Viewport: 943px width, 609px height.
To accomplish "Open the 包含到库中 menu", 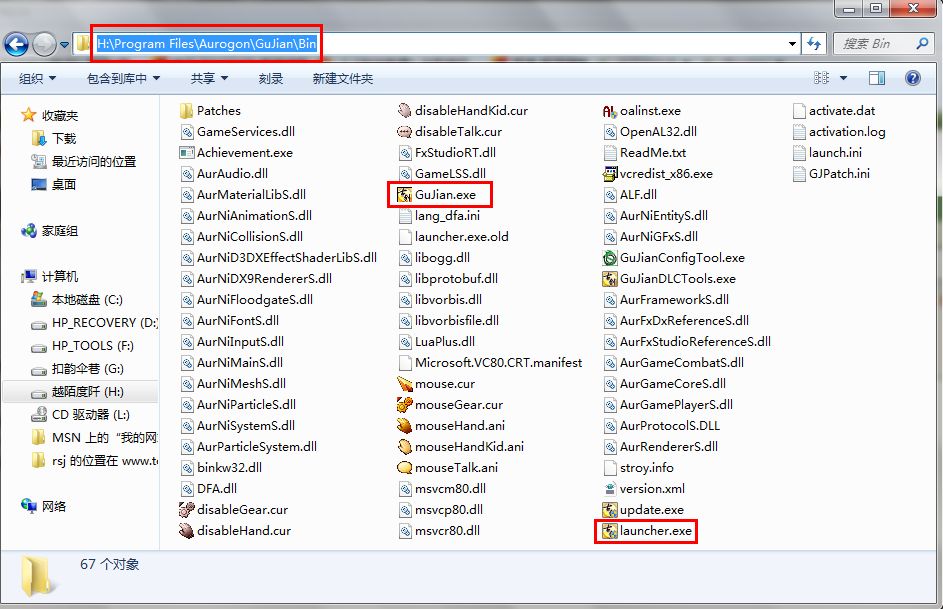I will tap(123, 78).
